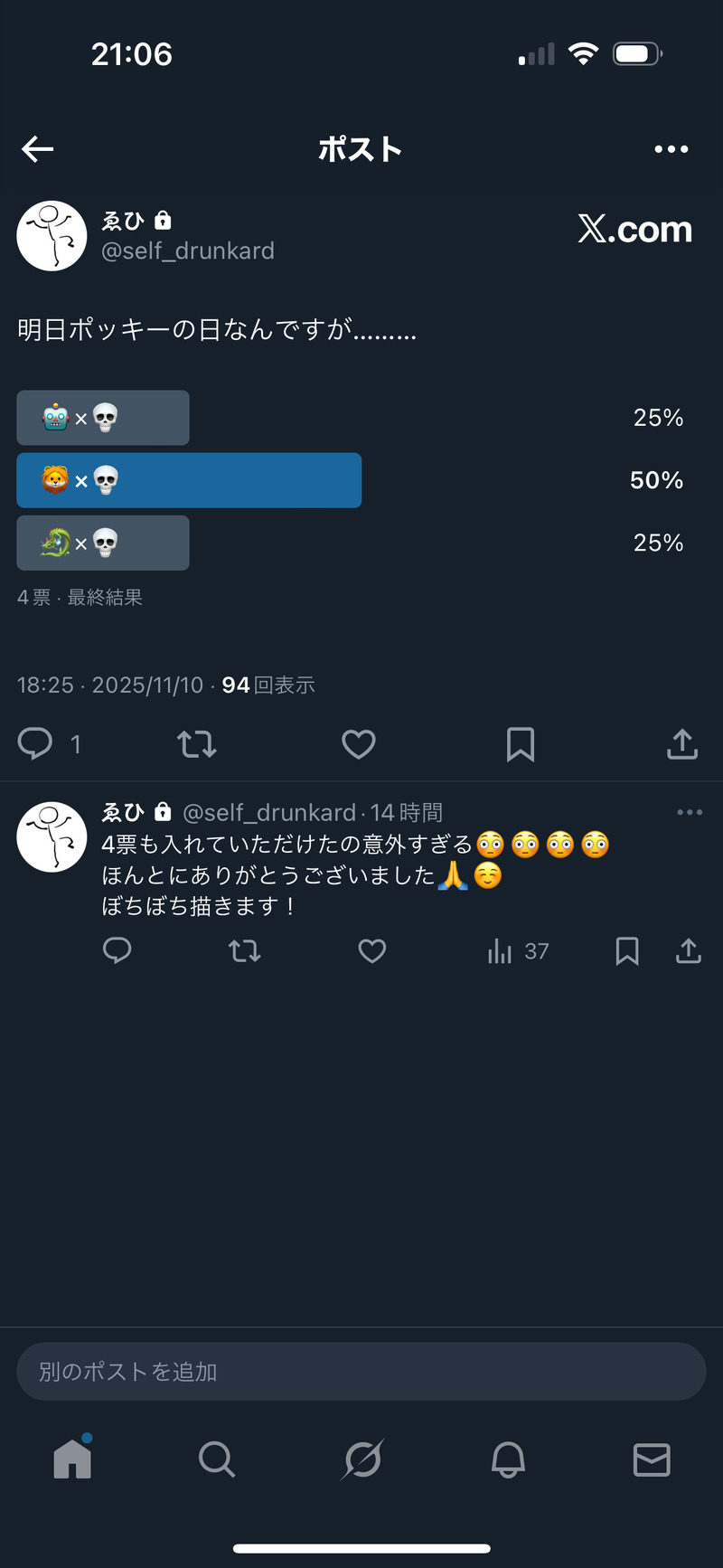Open the post's three-dot more menu

click(671, 149)
